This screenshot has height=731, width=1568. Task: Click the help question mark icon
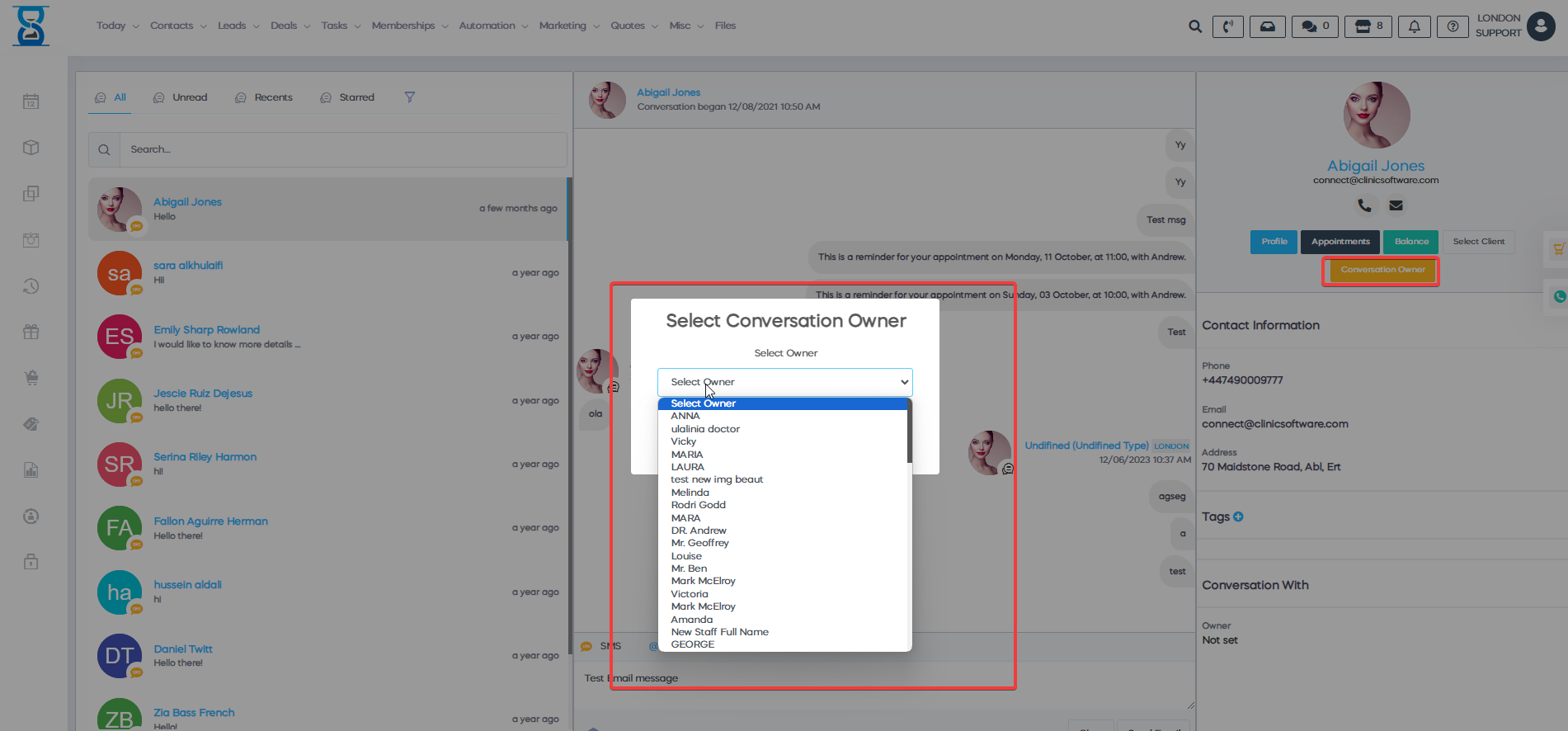tap(1453, 26)
